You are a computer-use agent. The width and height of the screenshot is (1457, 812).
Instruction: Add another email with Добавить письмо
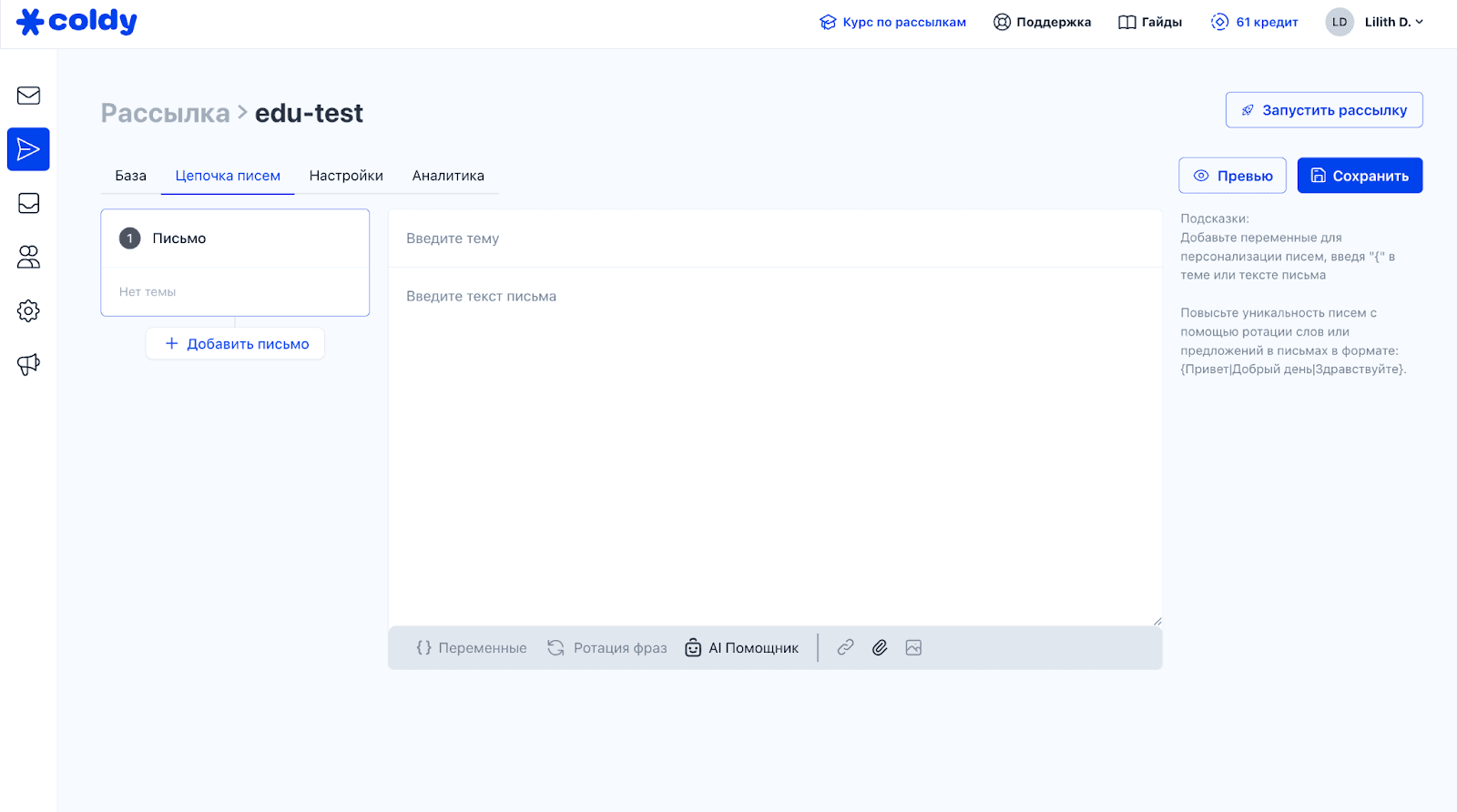(x=236, y=344)
